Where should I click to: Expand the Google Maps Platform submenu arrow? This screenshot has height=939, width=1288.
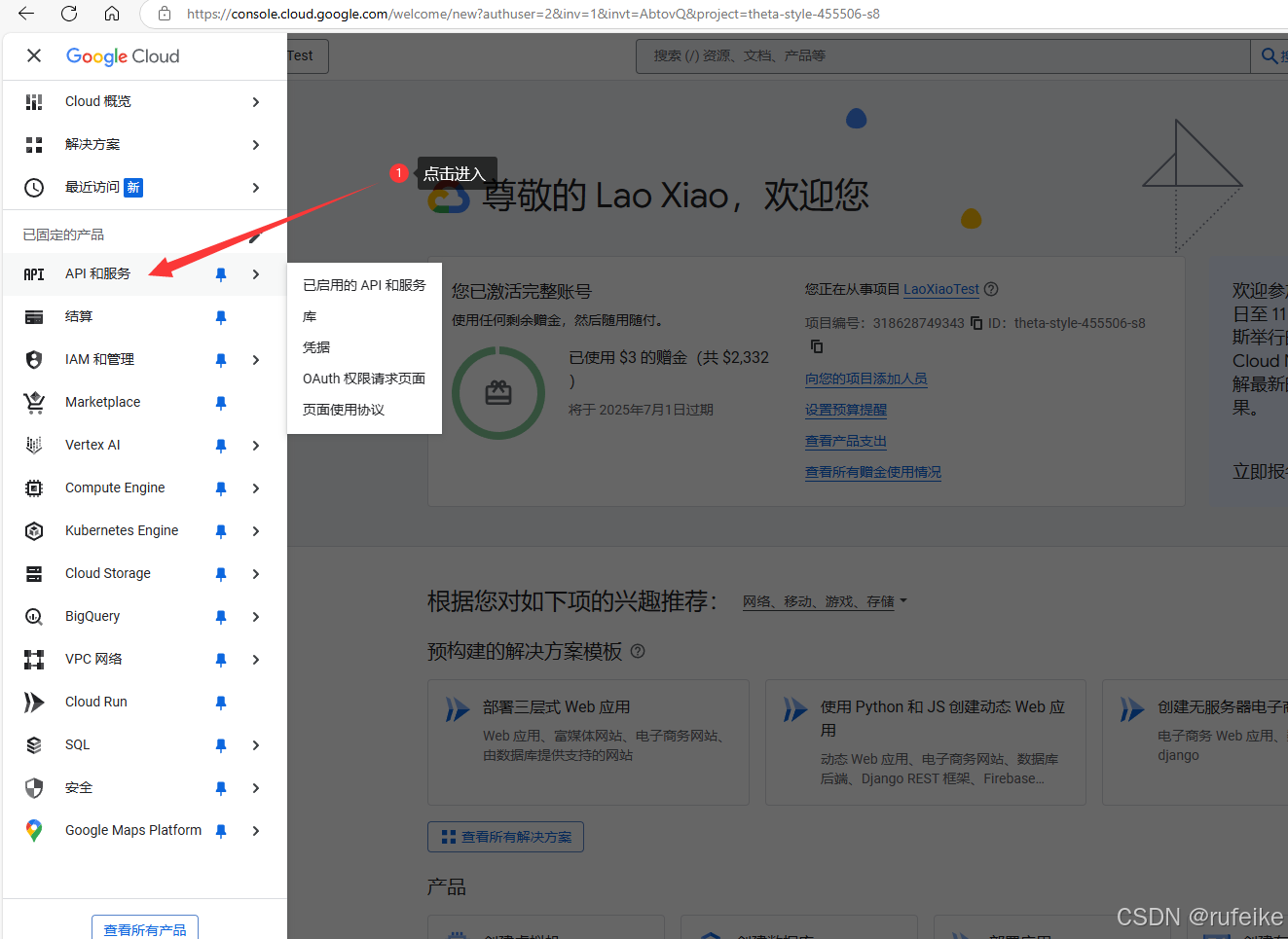pos(256,831)
